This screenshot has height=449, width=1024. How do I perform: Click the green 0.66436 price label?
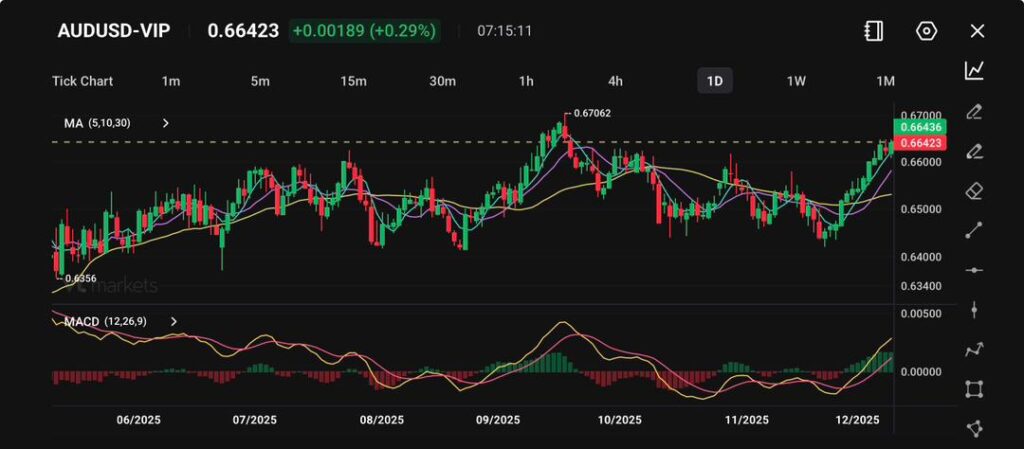click(921, 128)
